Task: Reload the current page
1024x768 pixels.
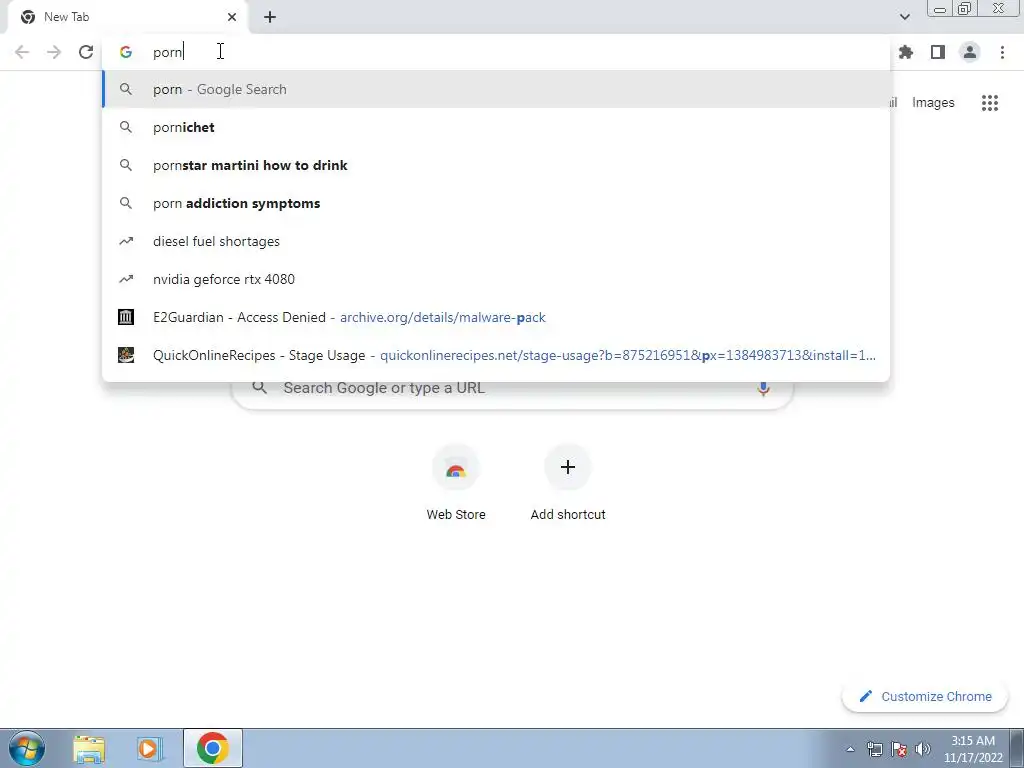Action: click(86, 52)
